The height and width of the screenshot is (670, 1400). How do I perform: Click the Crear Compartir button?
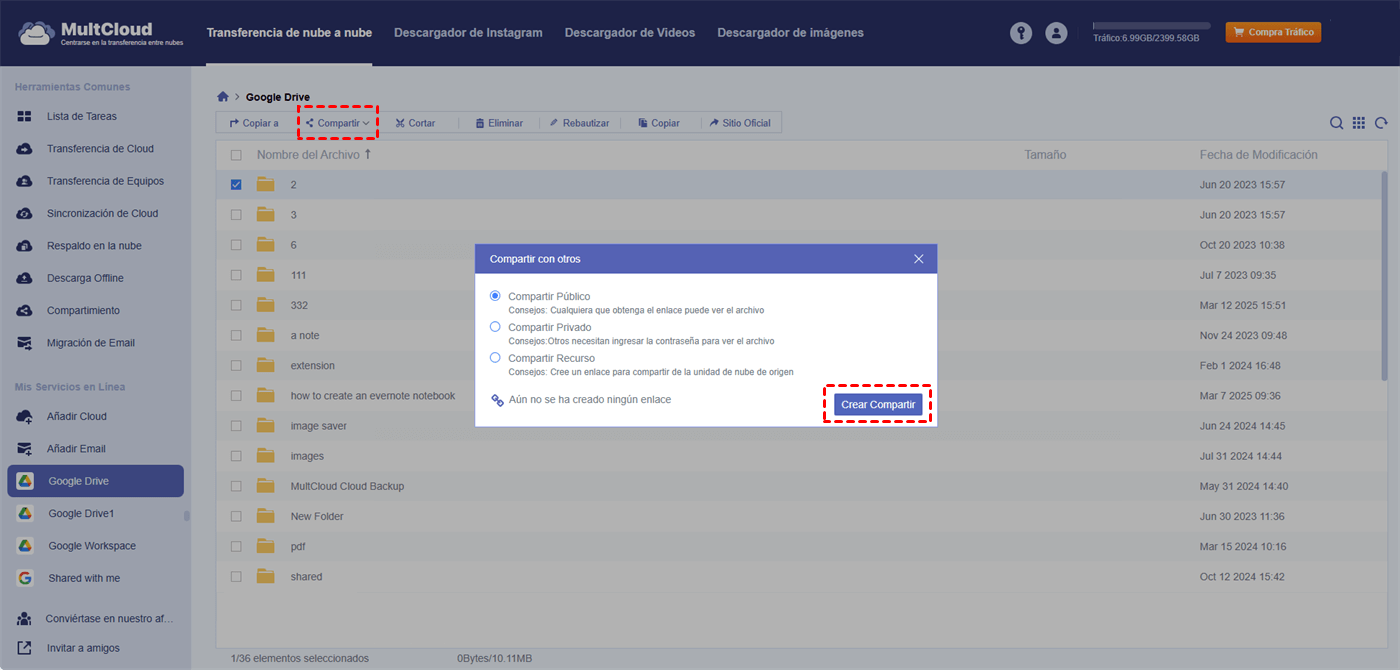click(x=878, y=404)
